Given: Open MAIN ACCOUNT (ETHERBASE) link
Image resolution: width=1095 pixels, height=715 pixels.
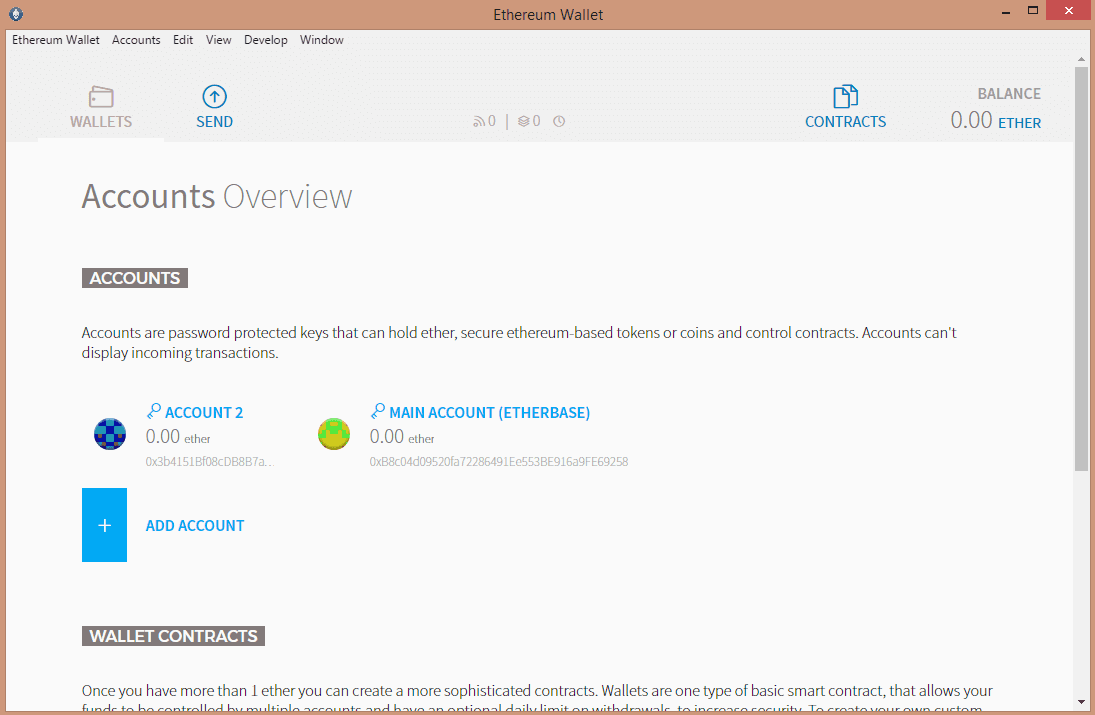Looking at the screenshot, I should [x=489, y=412].
